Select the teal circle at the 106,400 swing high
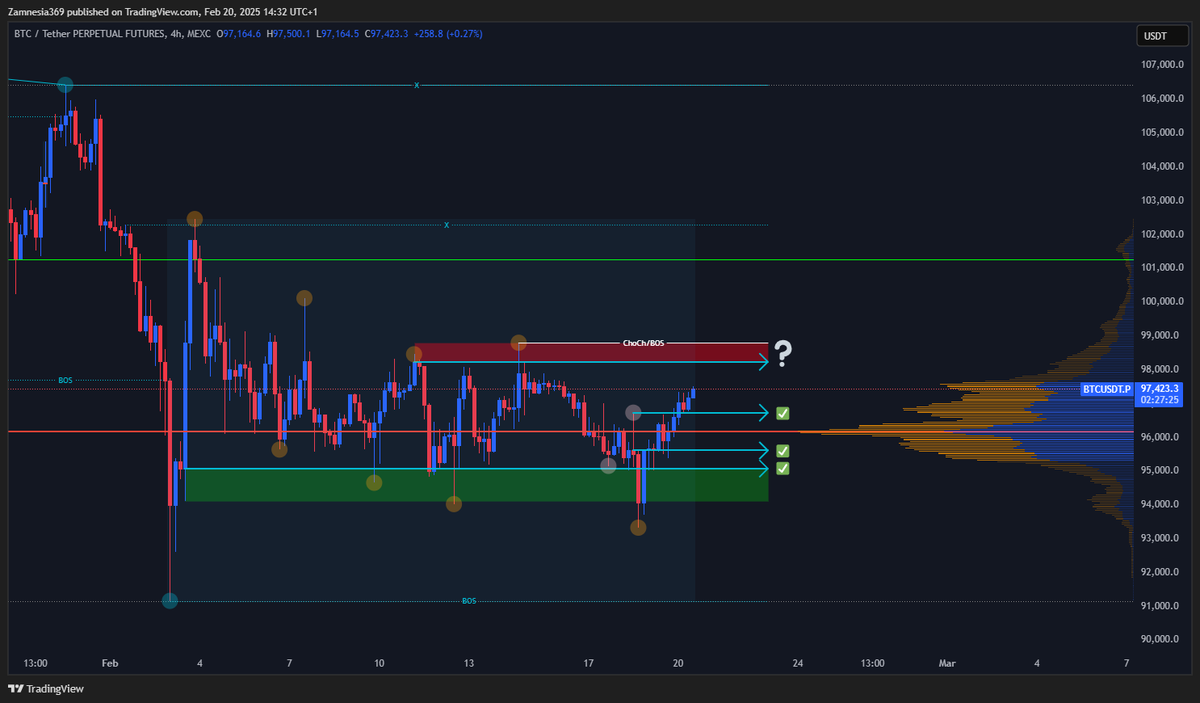The width and height of the screenshot is (1200, 703). [65, 86]
